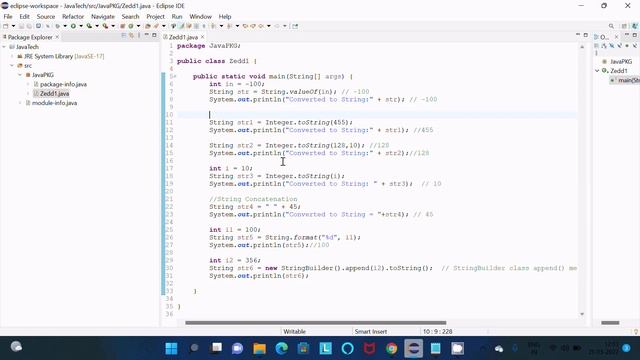Open File Explorer from taskbar
The image size is (640, 360).
[259, 349]
